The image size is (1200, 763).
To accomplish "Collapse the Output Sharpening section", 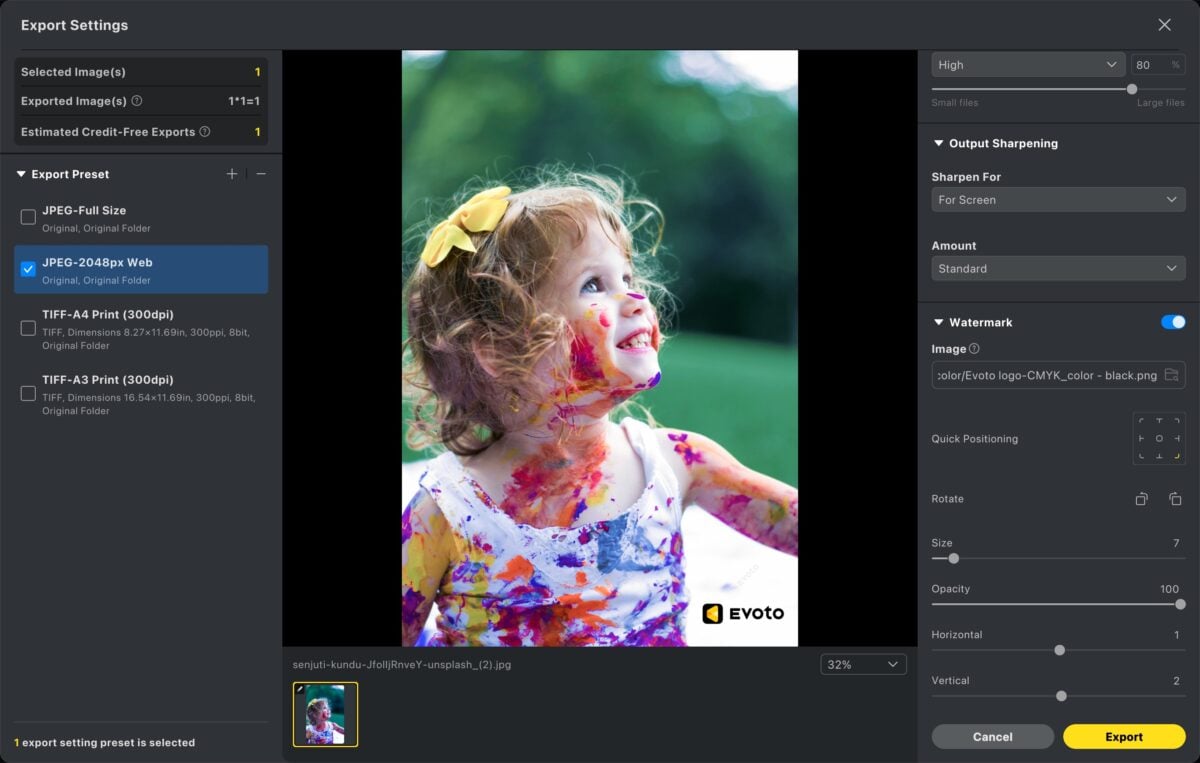I will [x=938, y=143].
